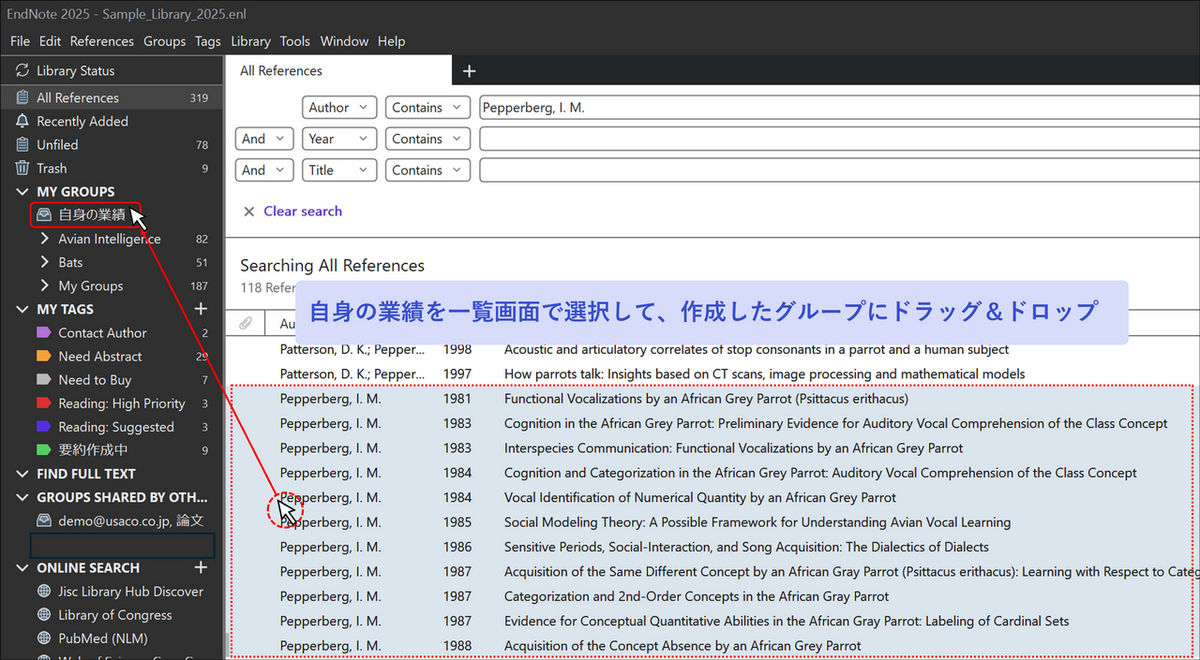Viewport: 1200px width, 660px height.
Task: Click the Trash bin icon
Action: point(22,168)
